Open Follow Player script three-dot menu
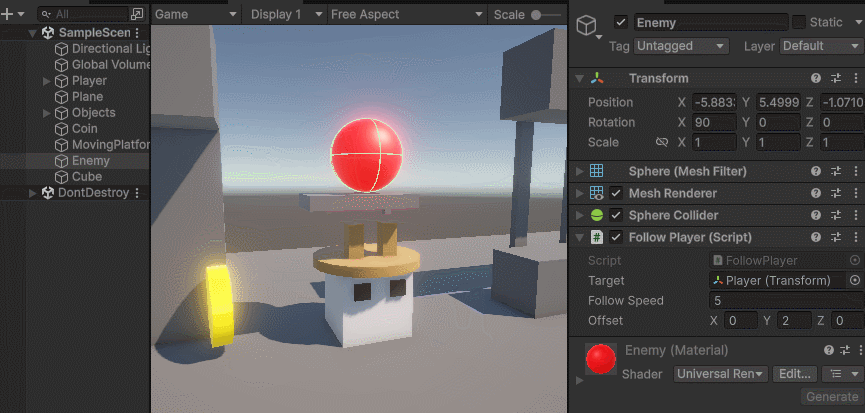Screen dimensions: 865x413 (x=855, y=238)
